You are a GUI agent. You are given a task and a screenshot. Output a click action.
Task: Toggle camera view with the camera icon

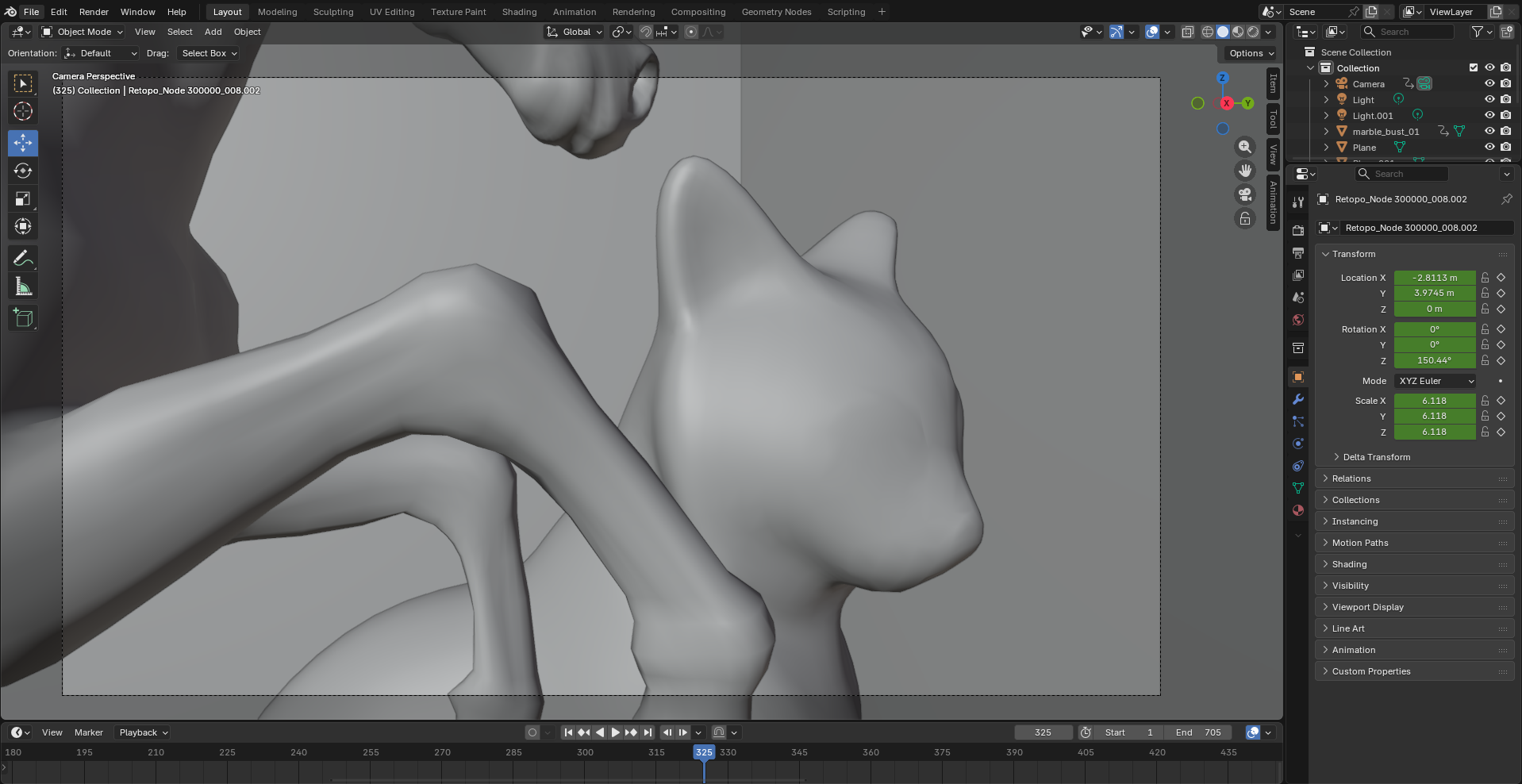click(1245, 194)
